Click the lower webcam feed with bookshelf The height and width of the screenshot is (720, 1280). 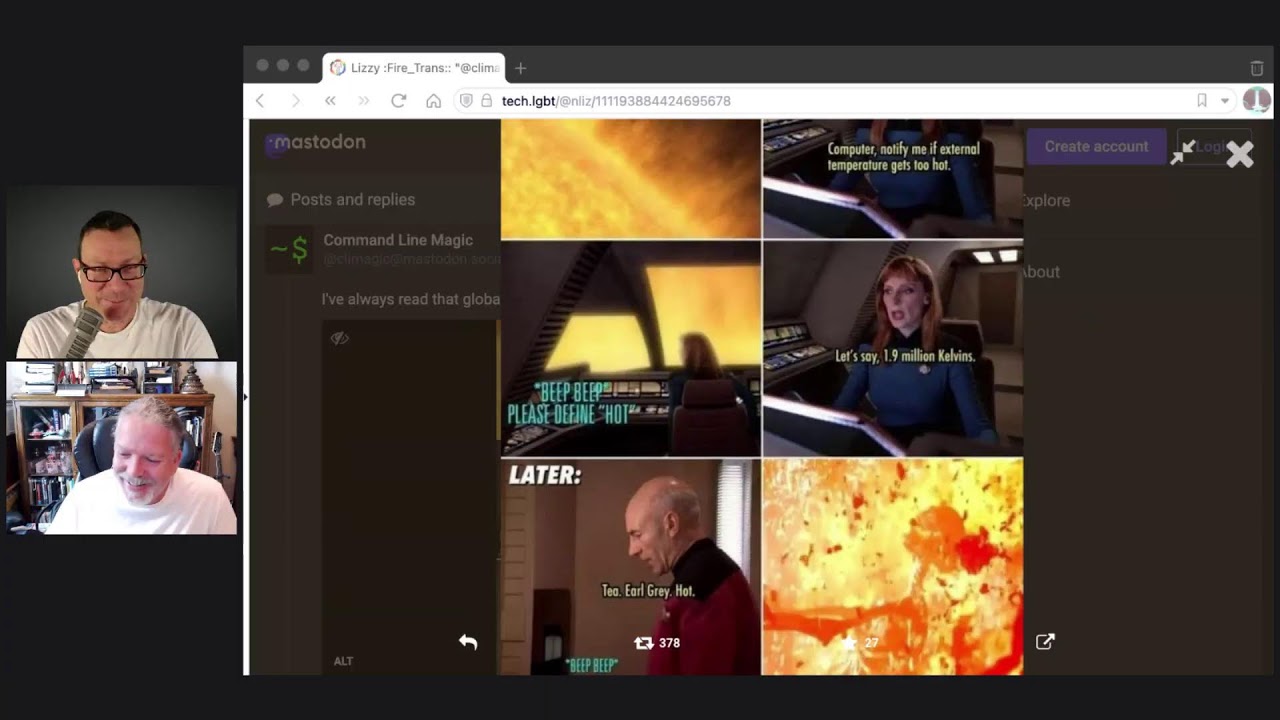click(121, 448)
